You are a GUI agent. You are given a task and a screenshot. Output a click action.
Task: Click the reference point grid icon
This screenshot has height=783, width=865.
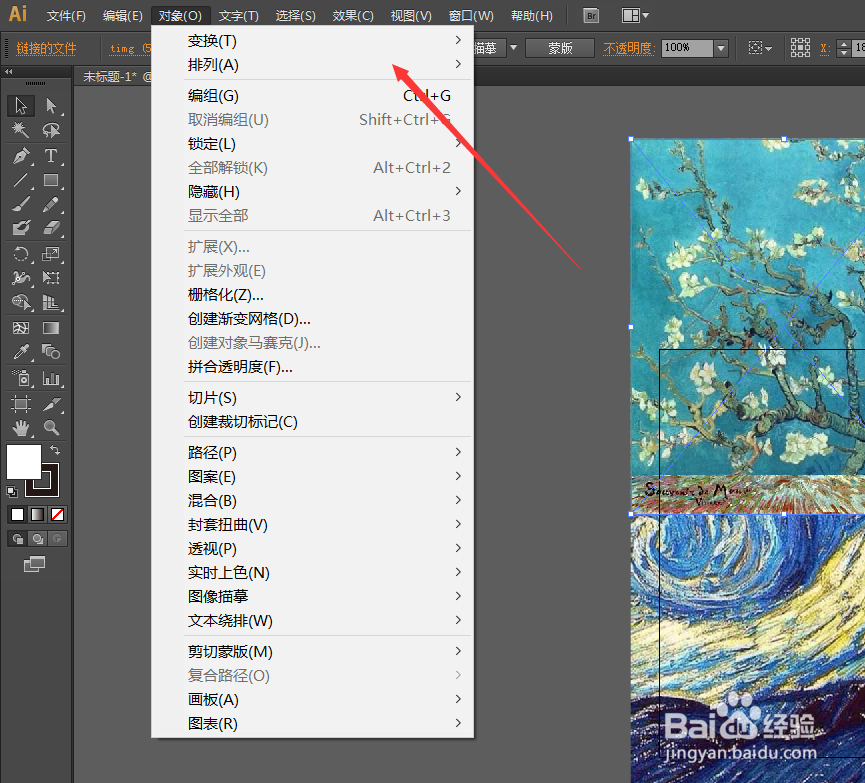pos(800,48)
